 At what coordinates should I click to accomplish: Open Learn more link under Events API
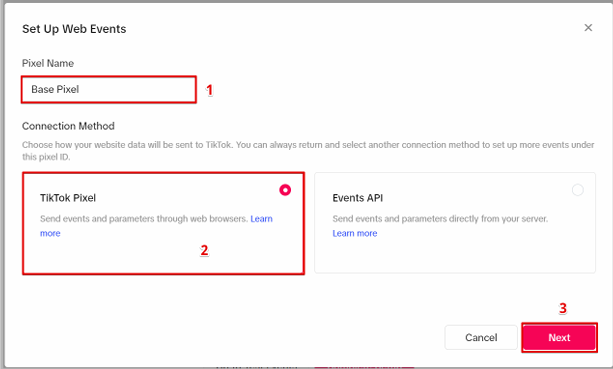(x=355, y=233)
